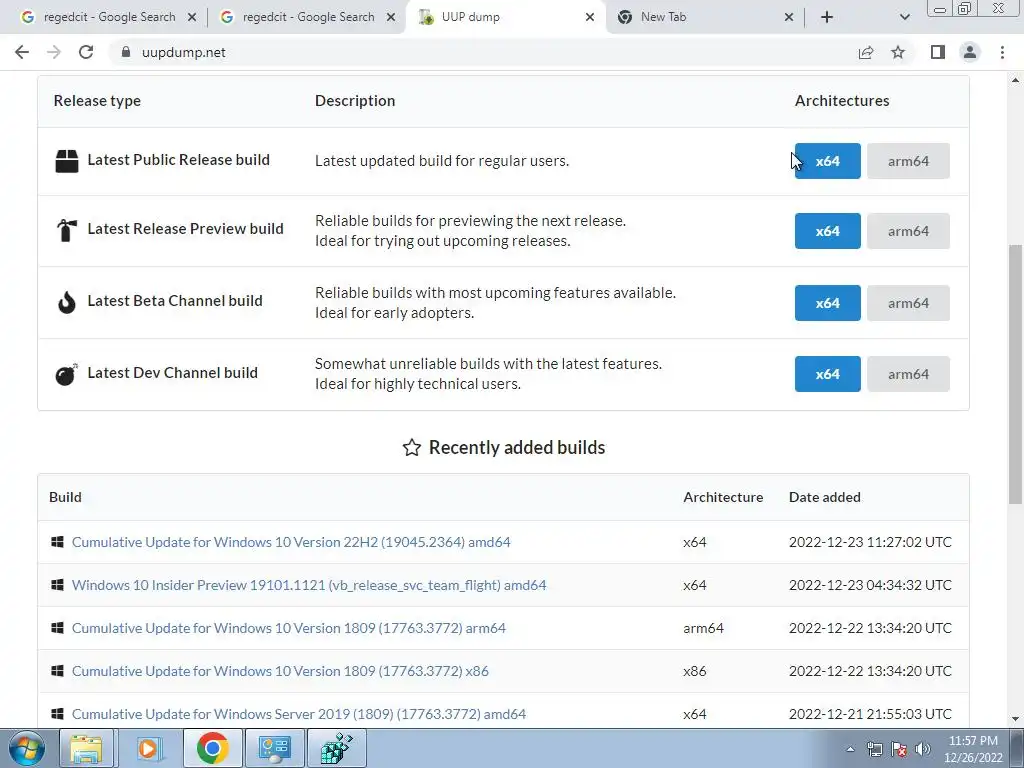The image size is (1024, 768).
Task: Open the volume speaker tray icon
Action: tap(923, 749)
